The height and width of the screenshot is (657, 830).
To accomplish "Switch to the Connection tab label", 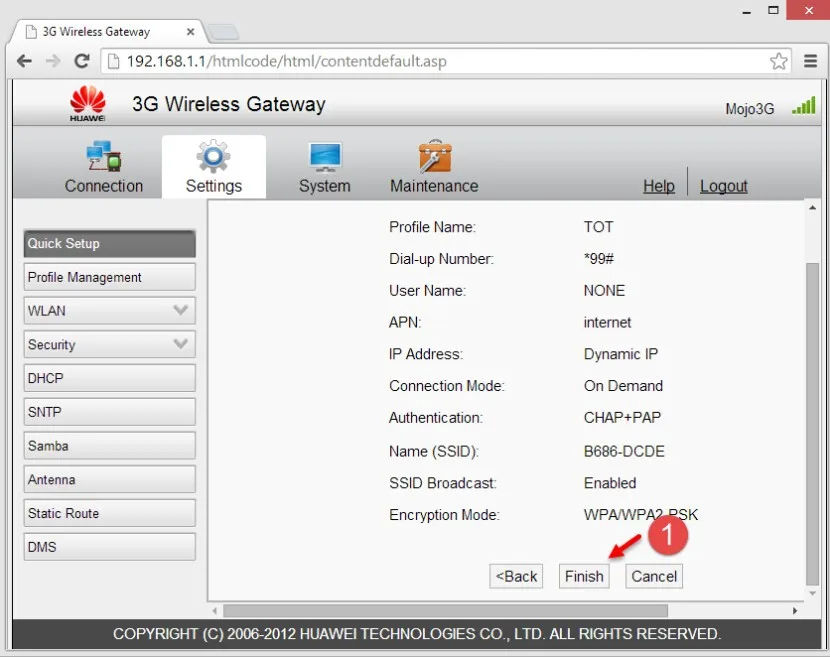I will pyautogui.click(x=104, y=186).
